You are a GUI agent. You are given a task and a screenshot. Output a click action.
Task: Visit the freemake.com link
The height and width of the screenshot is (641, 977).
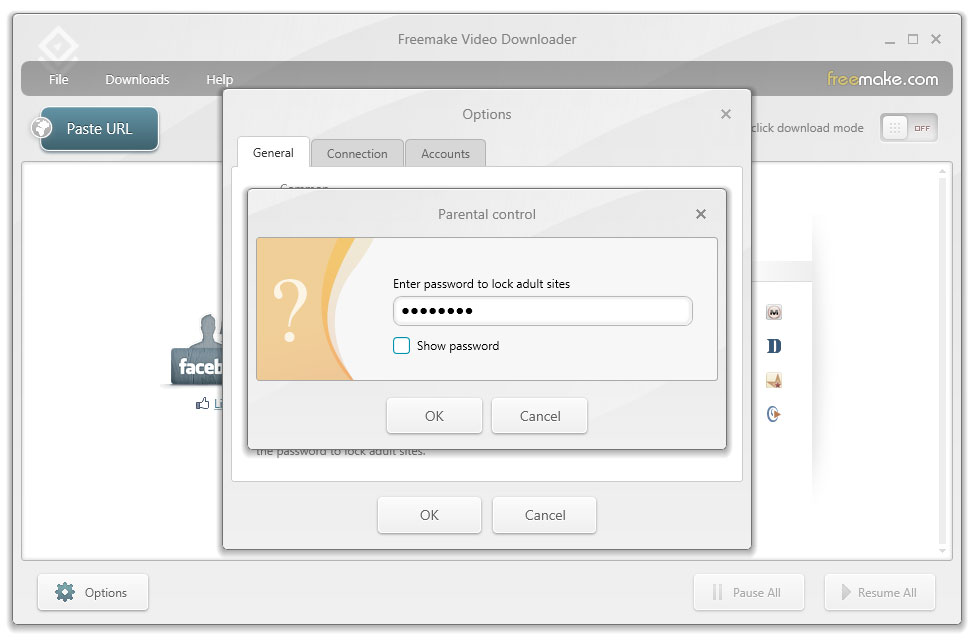(x=882, y=79)
